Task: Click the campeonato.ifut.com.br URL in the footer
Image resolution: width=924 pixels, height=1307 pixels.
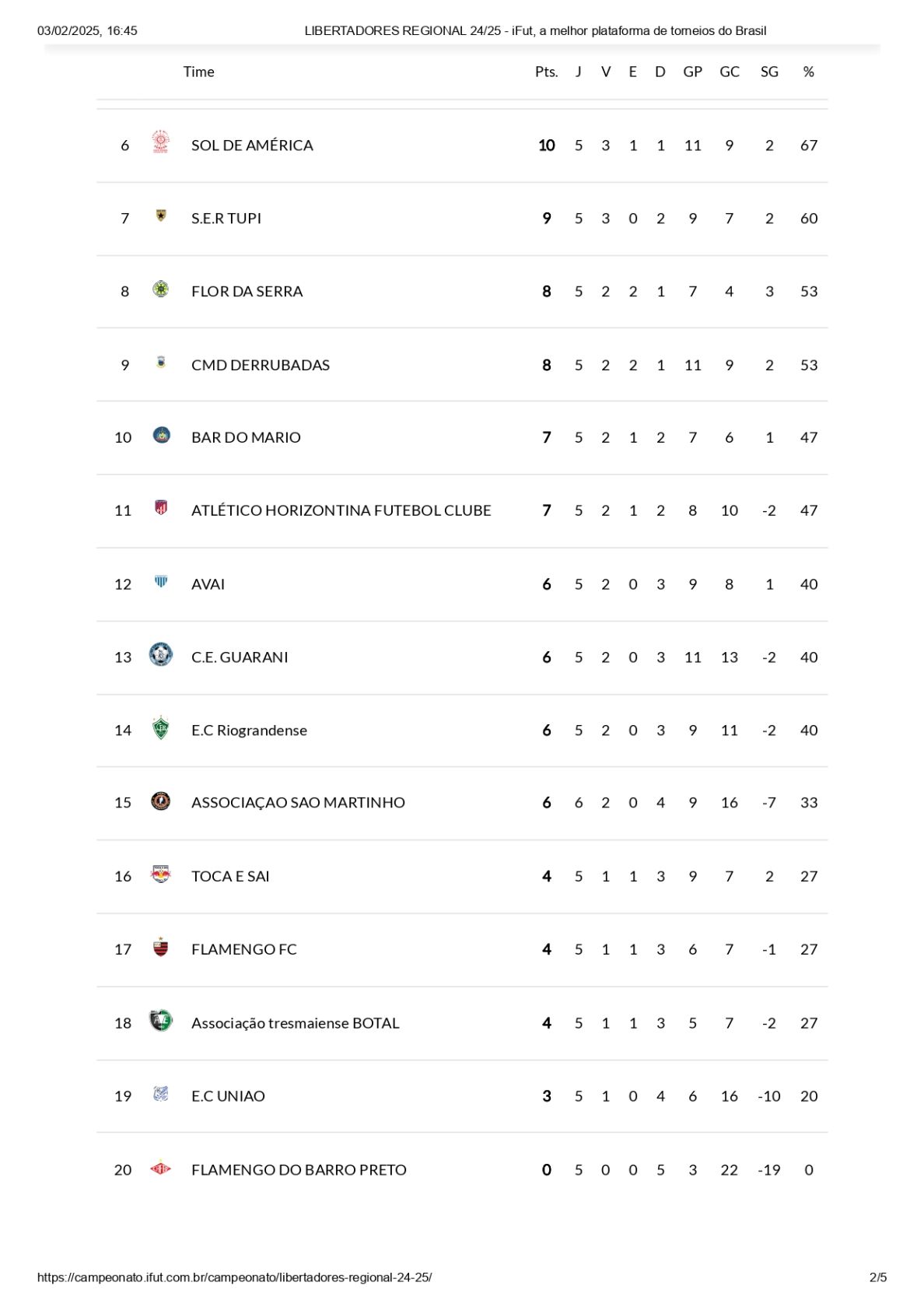Action: [234, 1277]
